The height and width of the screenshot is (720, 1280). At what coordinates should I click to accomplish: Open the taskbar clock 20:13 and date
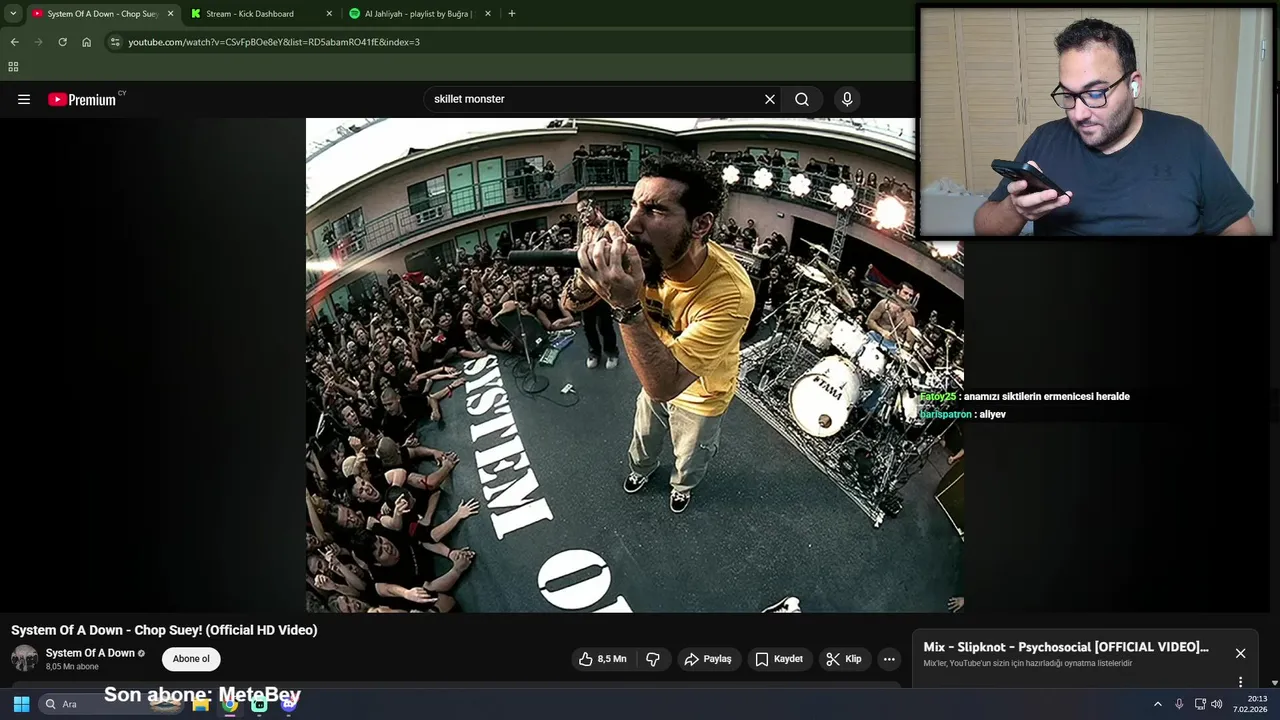(1250, 704)
